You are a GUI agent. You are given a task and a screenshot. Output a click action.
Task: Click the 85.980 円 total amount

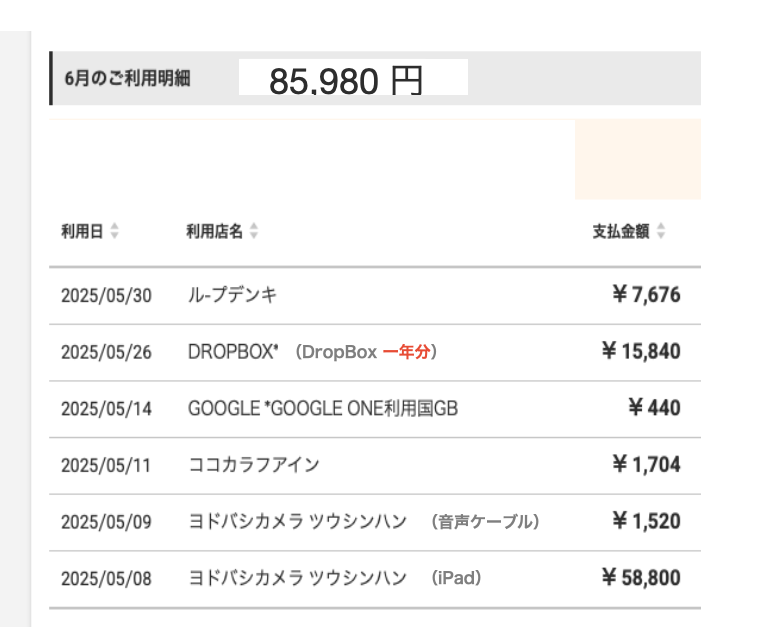pos(347,80)
